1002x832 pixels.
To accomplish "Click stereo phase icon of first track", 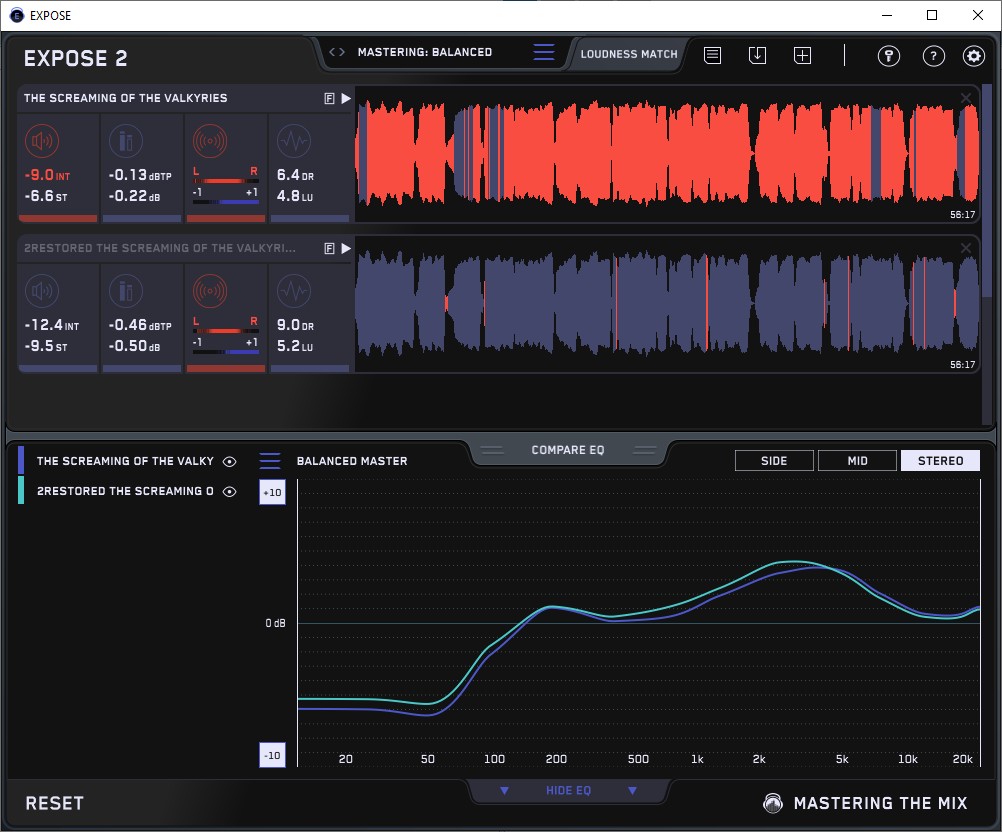I will 209,142.
